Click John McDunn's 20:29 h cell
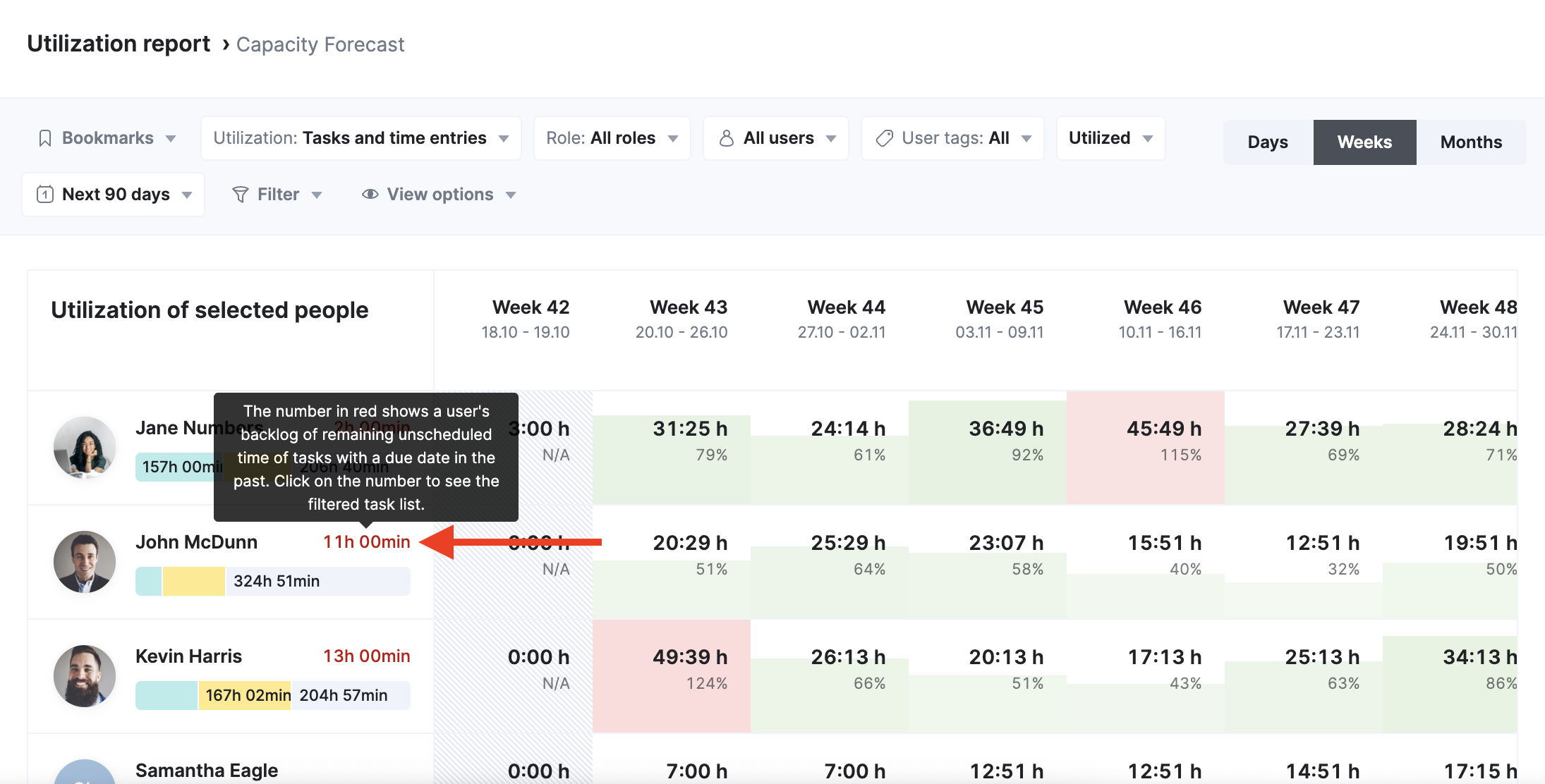 click(x=672, y=562)
